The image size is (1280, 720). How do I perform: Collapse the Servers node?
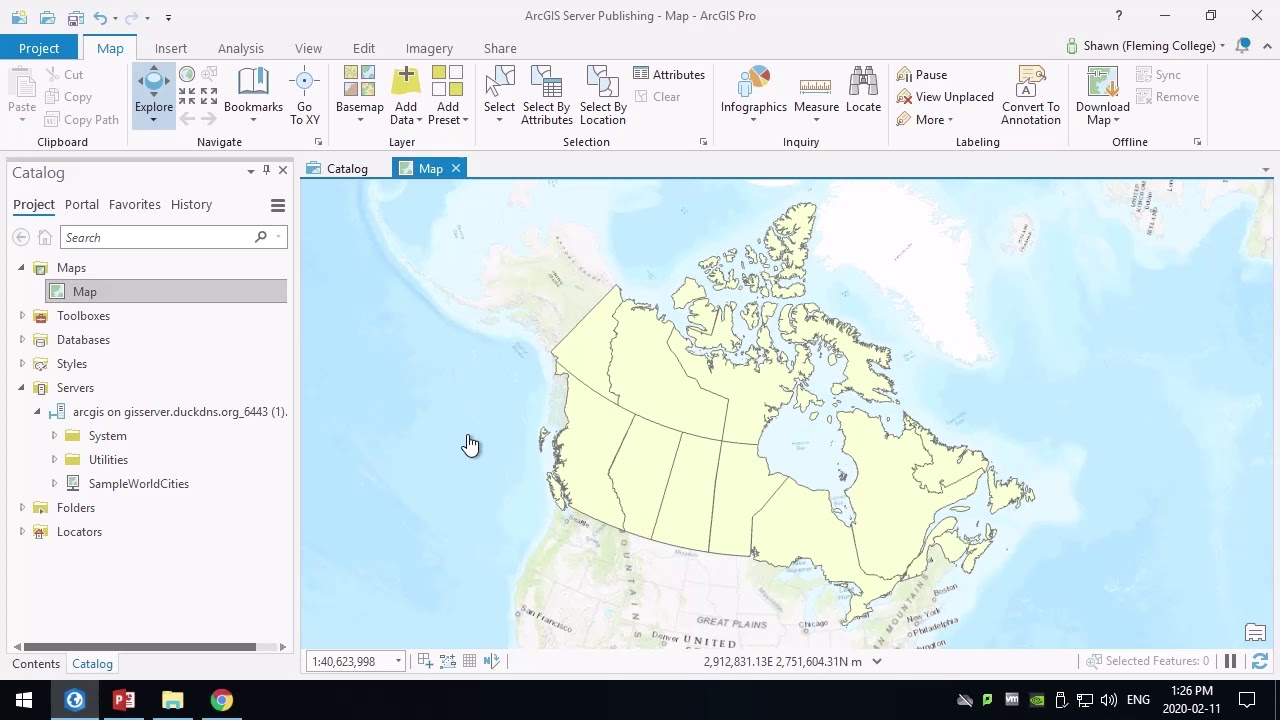pyautogui.click(x=21, y=388)
